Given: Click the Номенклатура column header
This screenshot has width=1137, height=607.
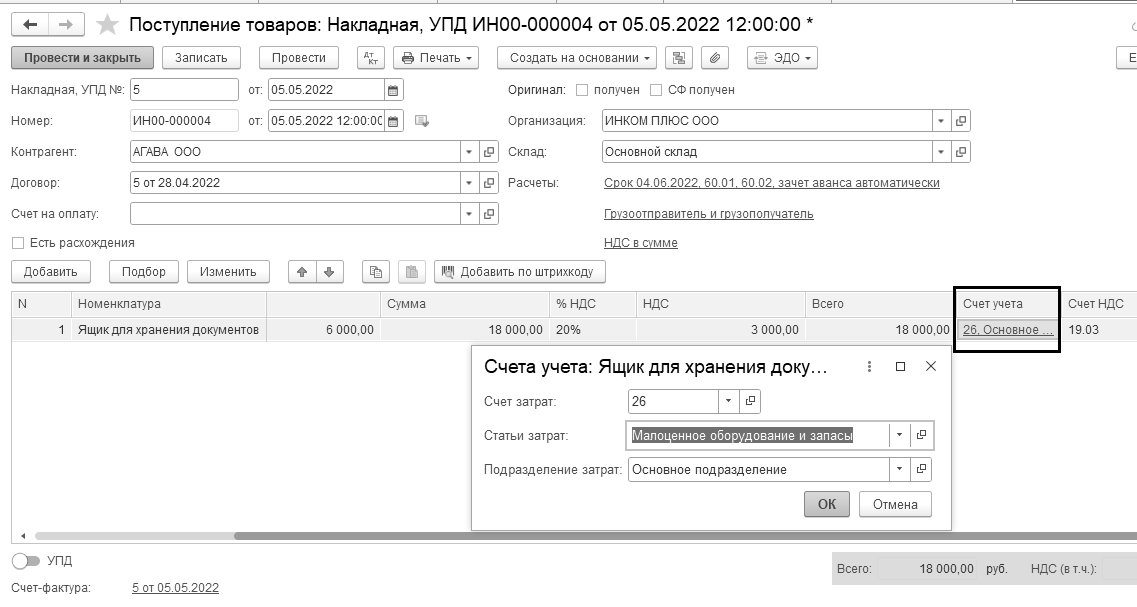Looking at the screenshot, I should pos(168,304).
